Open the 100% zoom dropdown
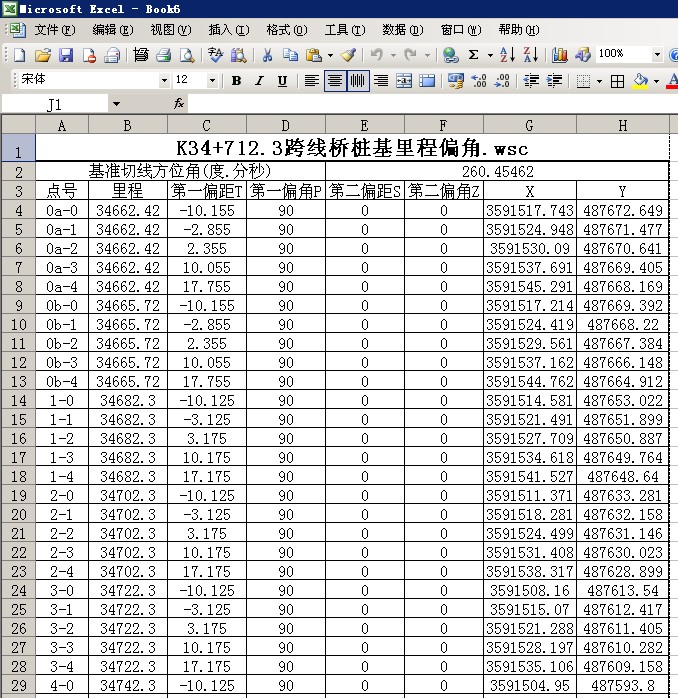 click(657, 55)
